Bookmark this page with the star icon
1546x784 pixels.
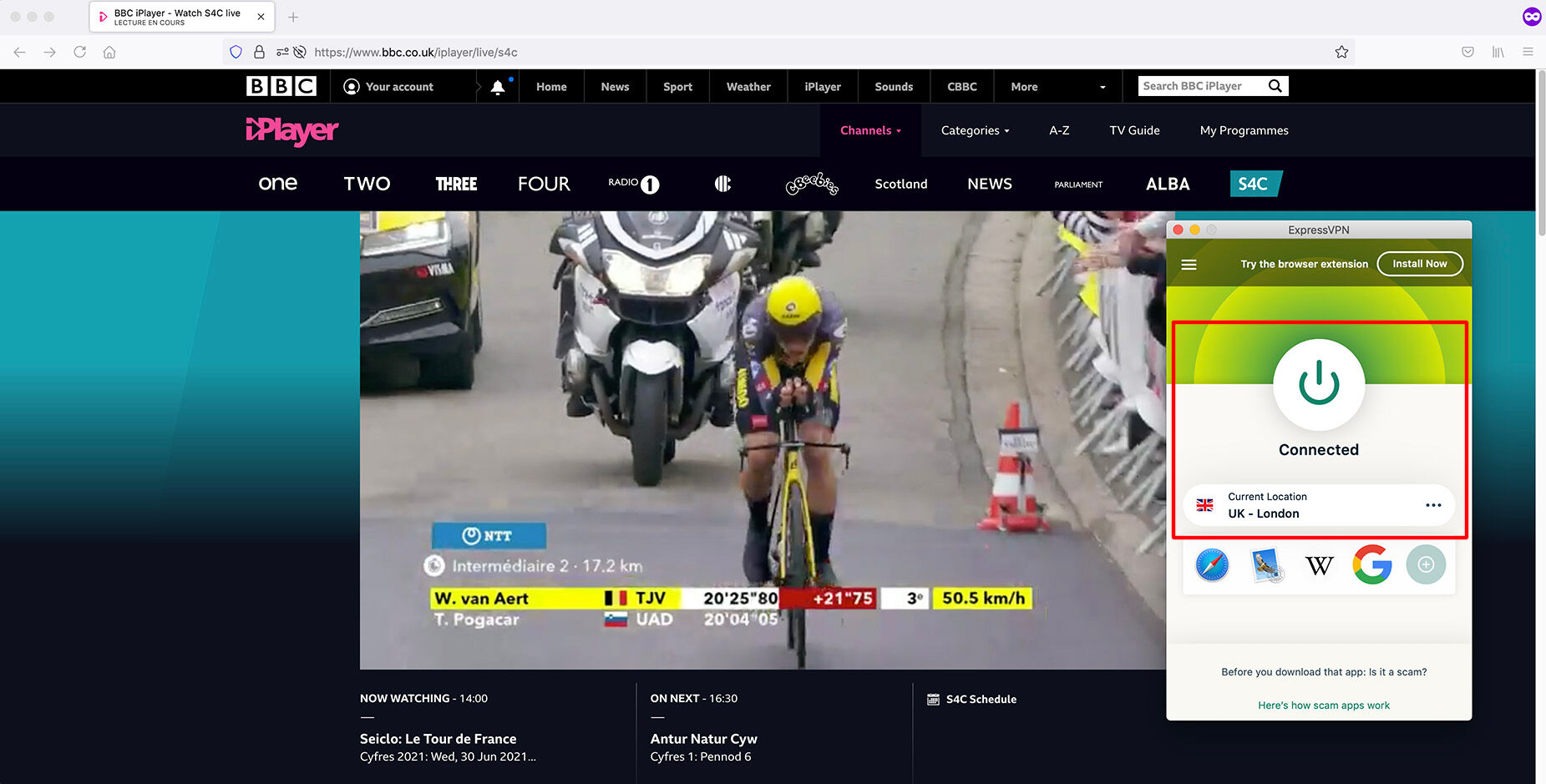click(1341, 52)
